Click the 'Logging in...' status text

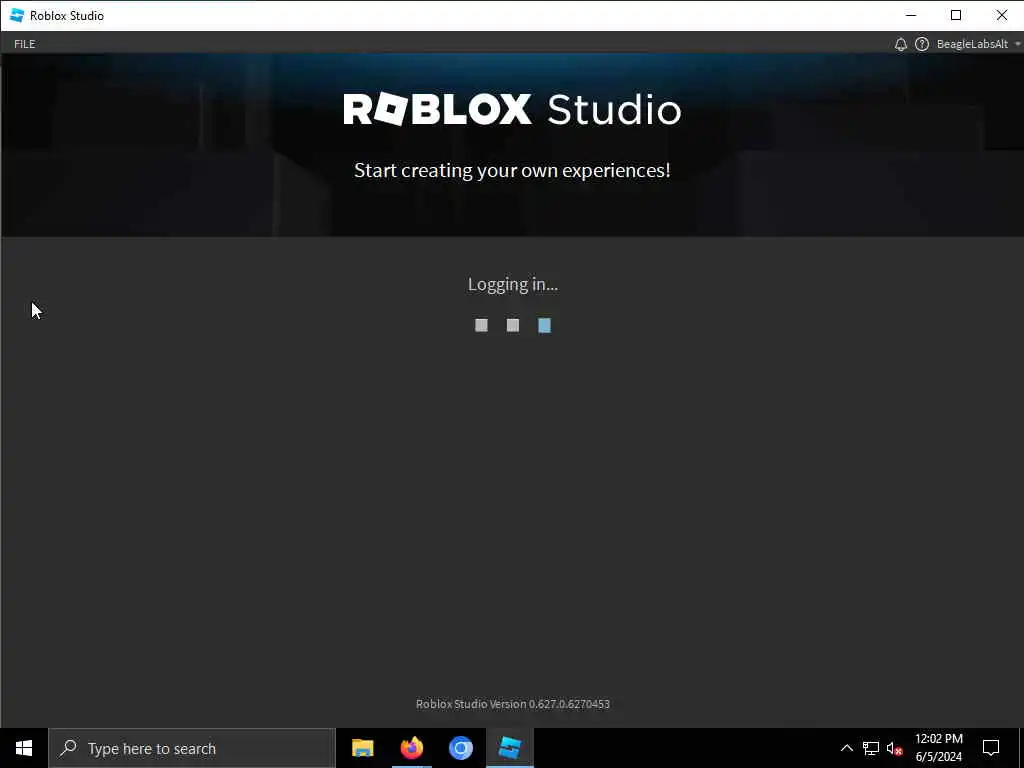[513, 284]
